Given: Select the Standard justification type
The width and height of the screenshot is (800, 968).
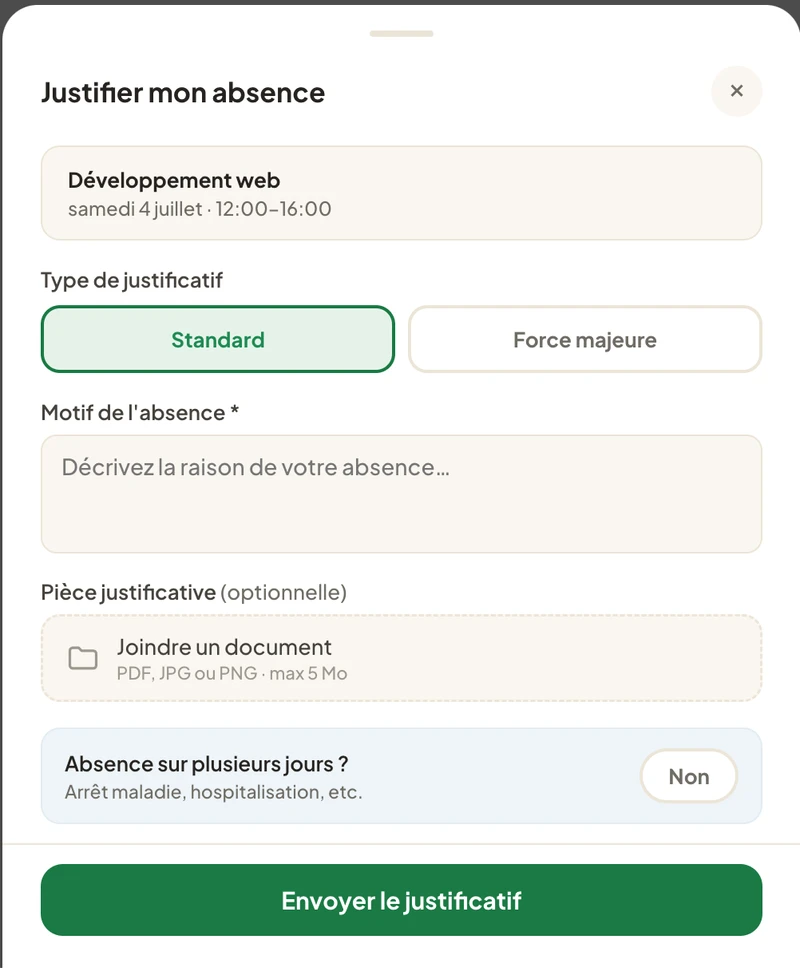Looking at the screenshot, I should click(218, 340).
